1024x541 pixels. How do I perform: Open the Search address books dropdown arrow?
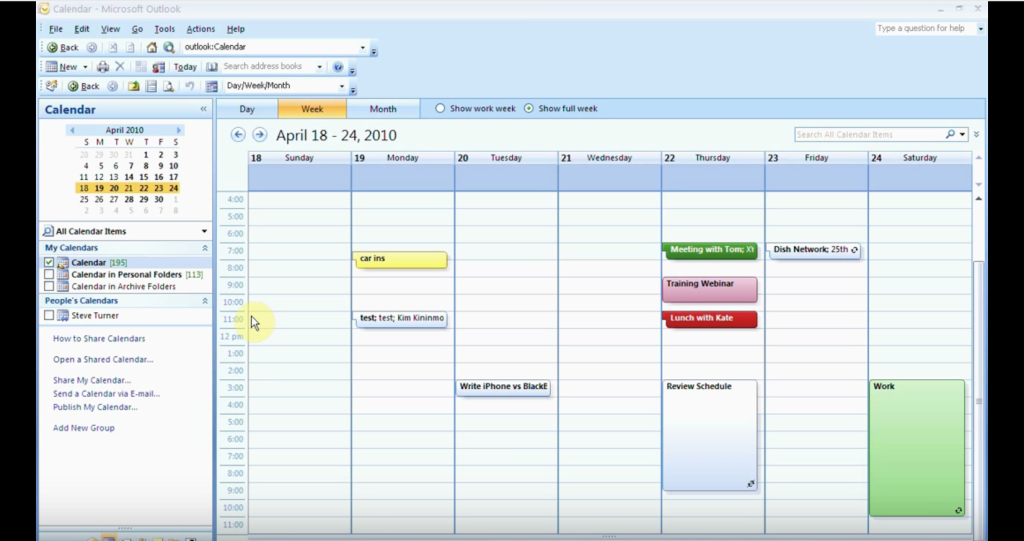(319, 67)
